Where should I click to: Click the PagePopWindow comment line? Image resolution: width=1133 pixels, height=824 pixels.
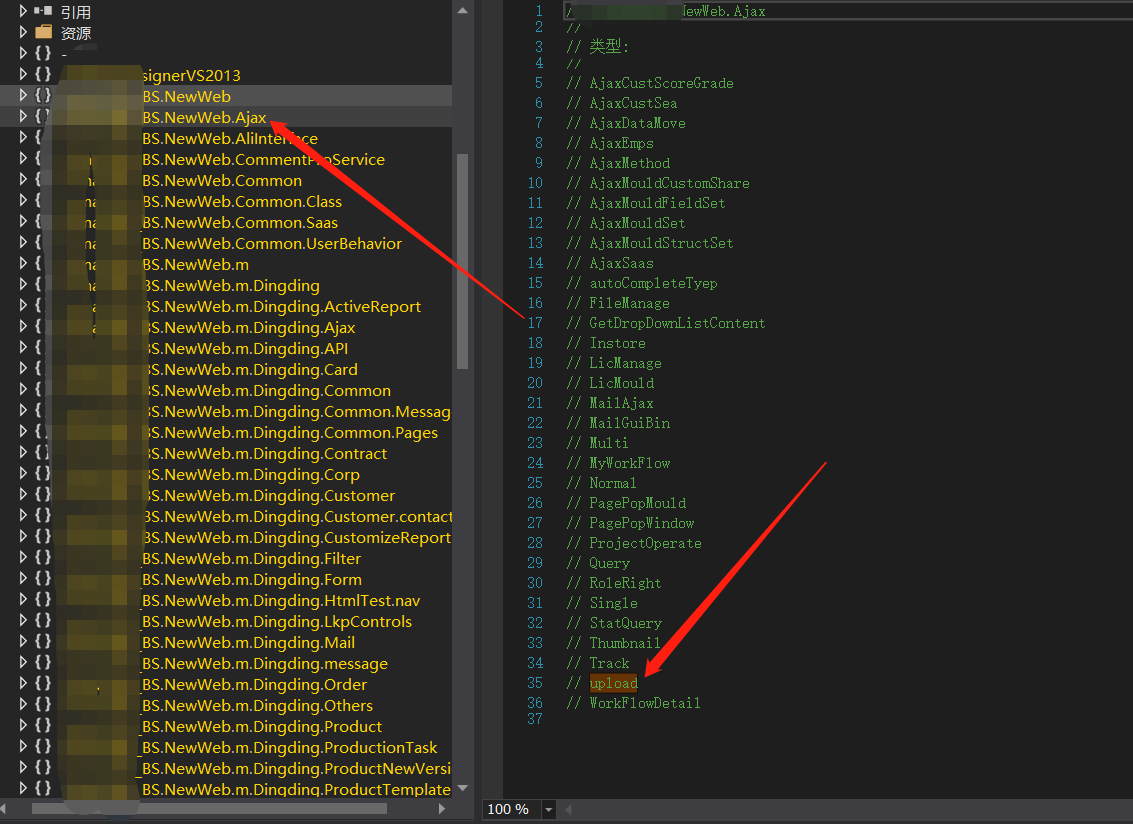click(x=630, y=523)
